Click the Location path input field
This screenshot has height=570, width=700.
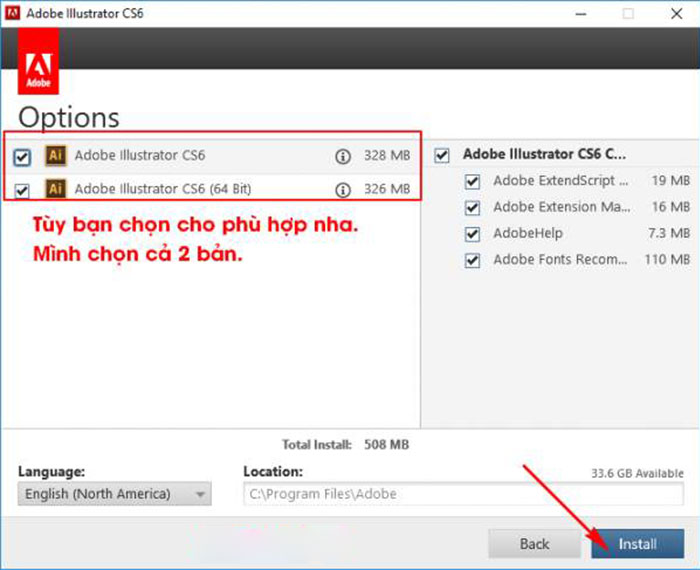(463, 494)
